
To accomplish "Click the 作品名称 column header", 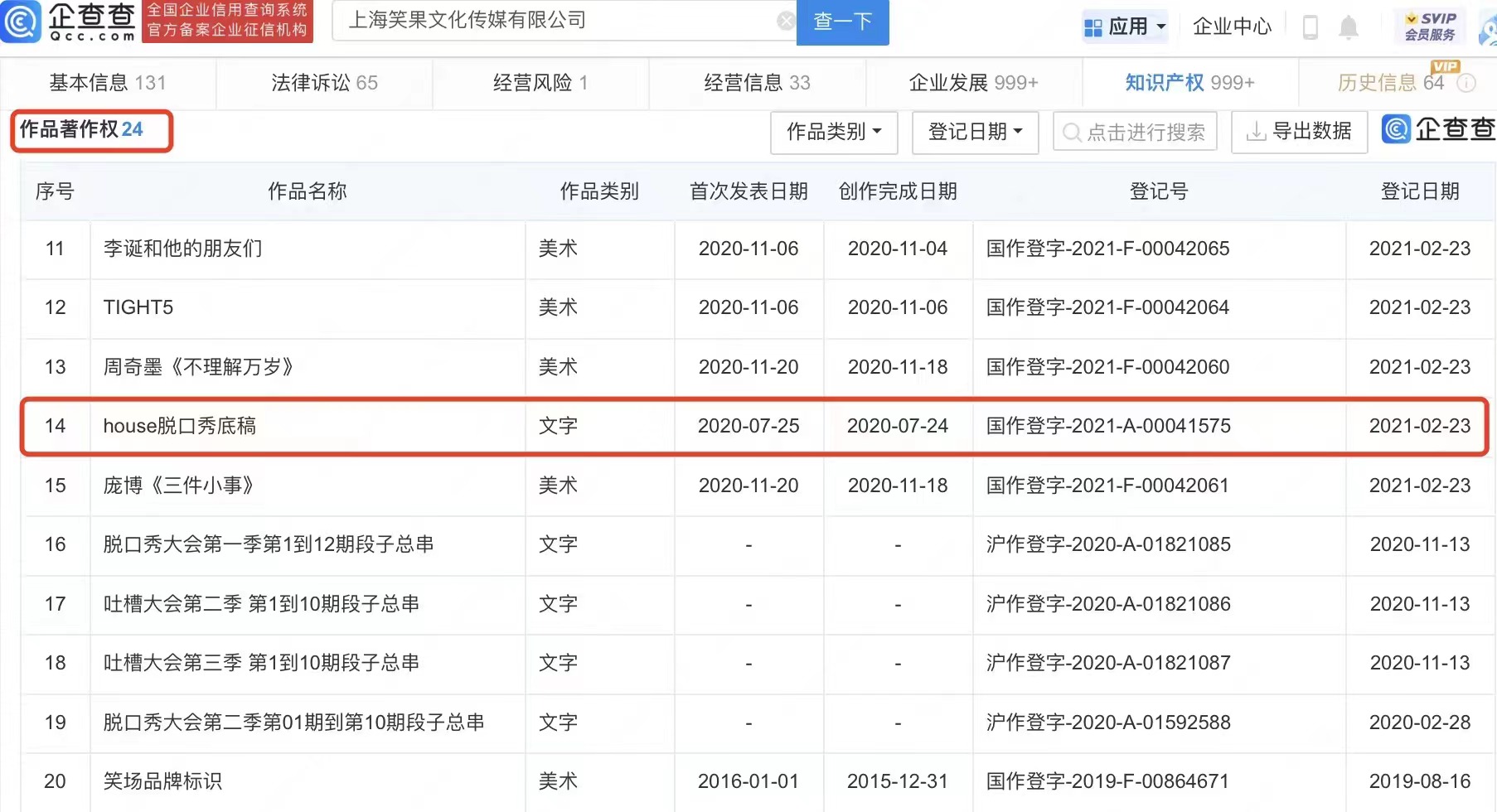I will (308, 191).
